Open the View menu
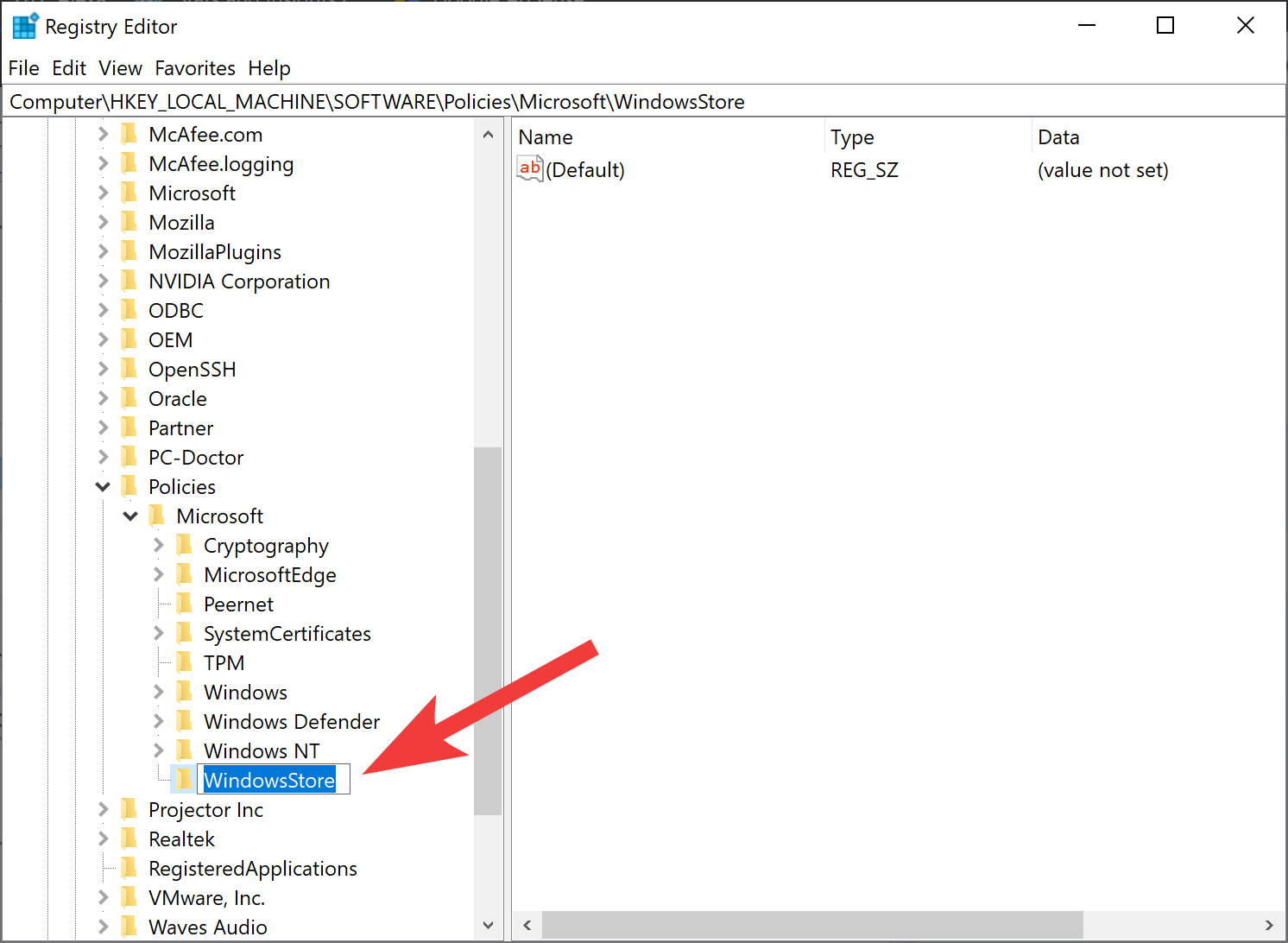The width and height of the screenshot is (1288, 943). [120, 68]
